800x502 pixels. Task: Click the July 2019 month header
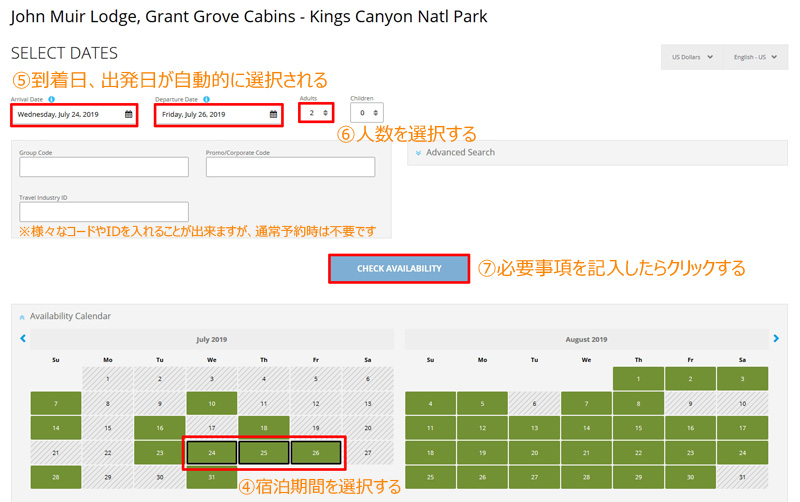click(212, 339)
